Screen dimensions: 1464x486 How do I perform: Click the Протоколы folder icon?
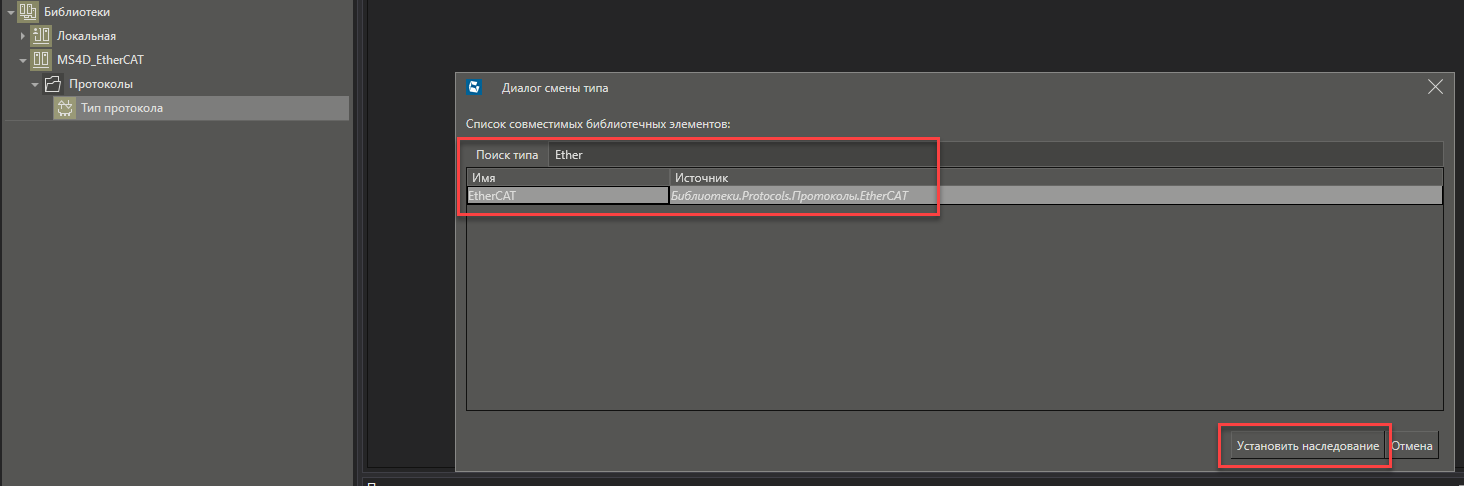click(x=53, y=84)
